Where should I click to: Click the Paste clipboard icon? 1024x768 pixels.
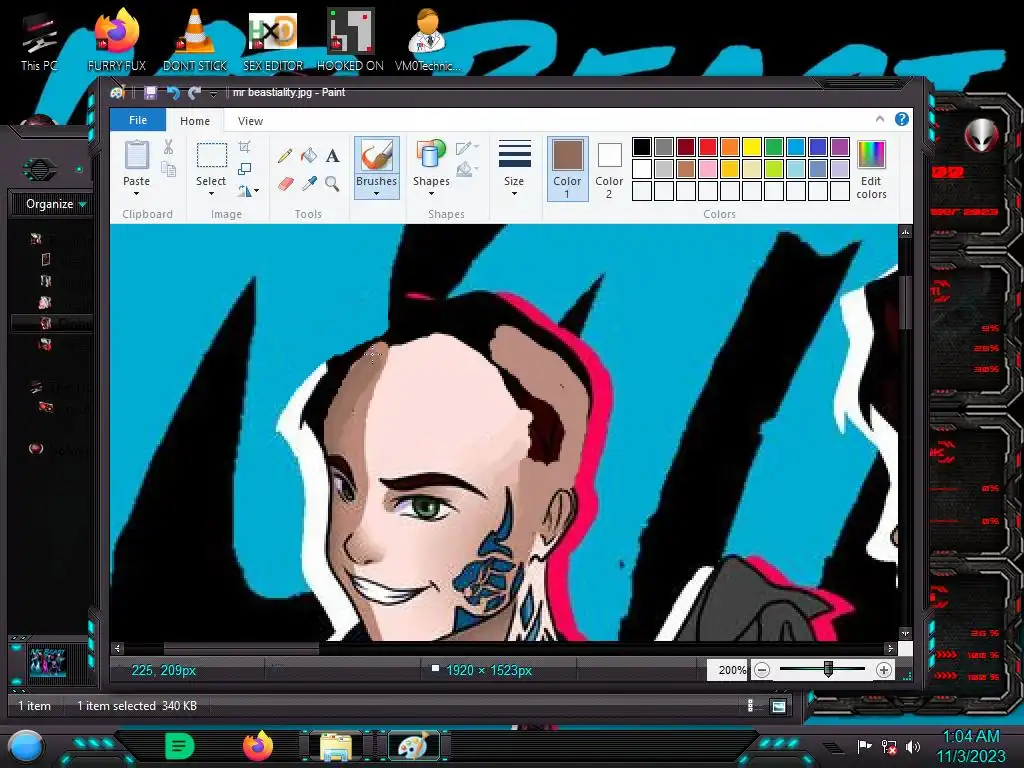(x=136, y=155)
